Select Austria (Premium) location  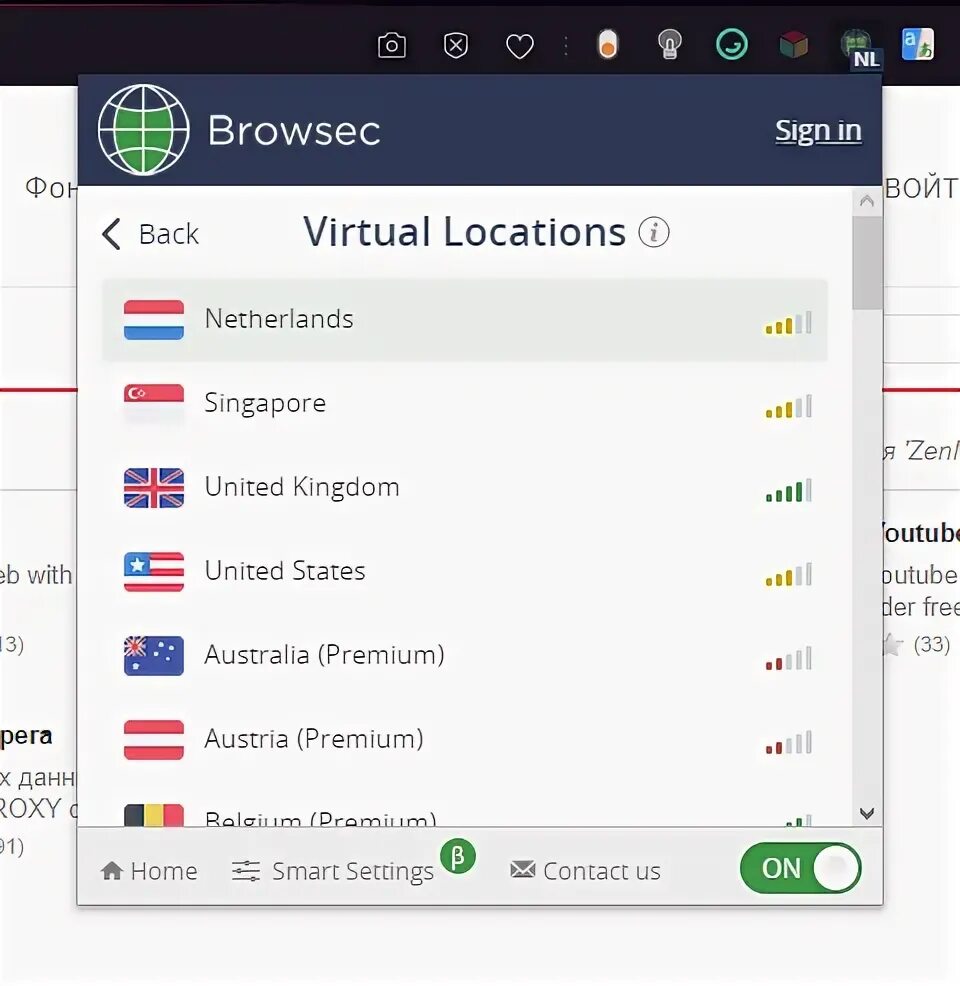point(465,740)
